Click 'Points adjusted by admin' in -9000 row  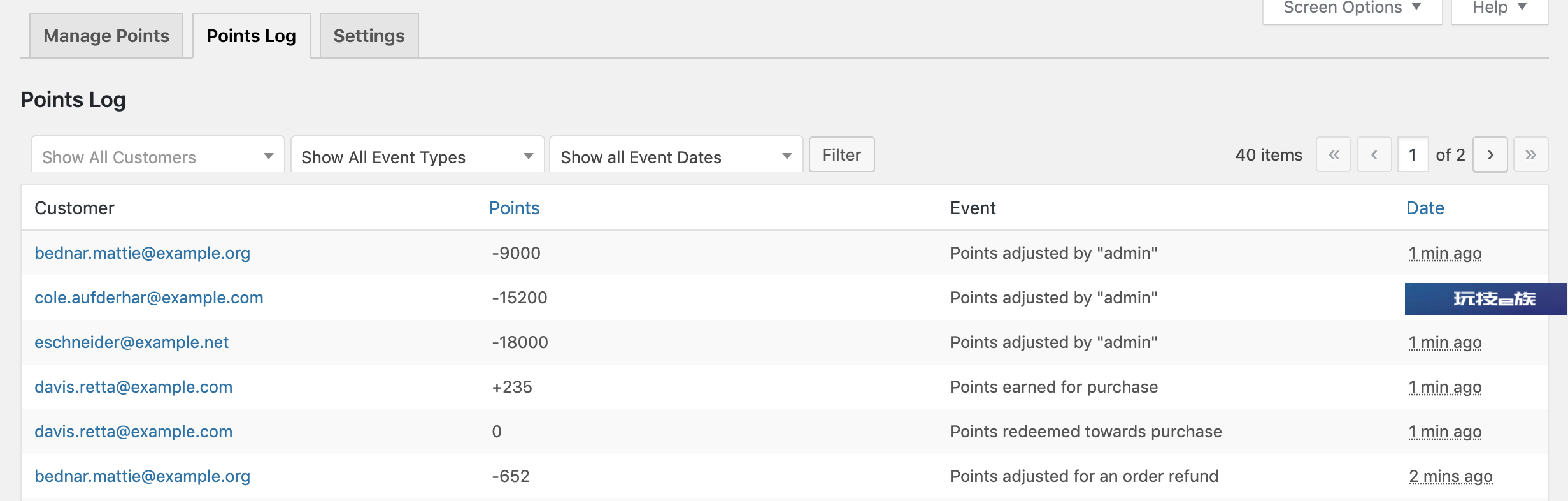click(1054, 253)
